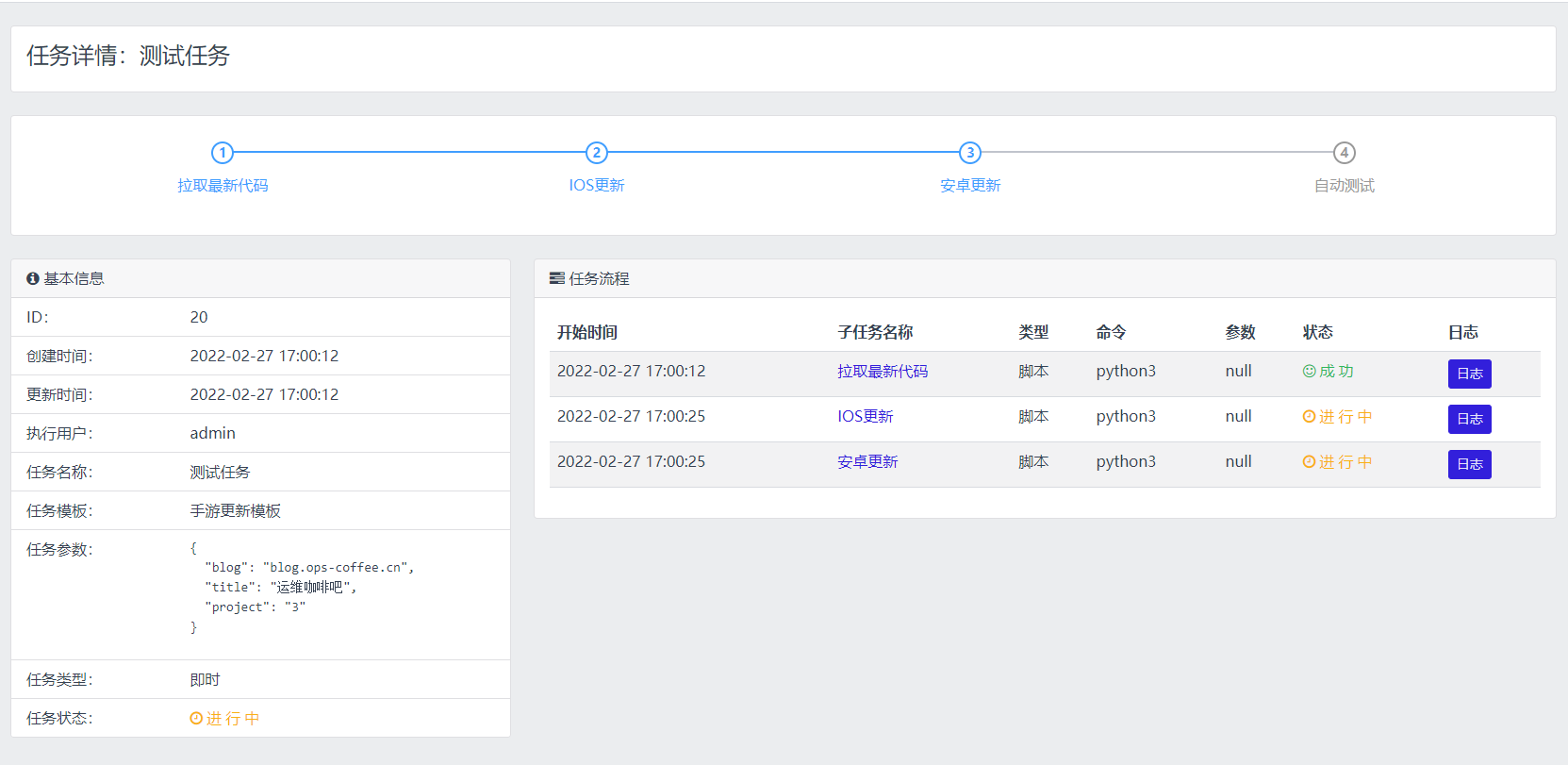Click step 4 circle for 自动测试
The image size is (1568, 765).
[x=1345, y=153]
